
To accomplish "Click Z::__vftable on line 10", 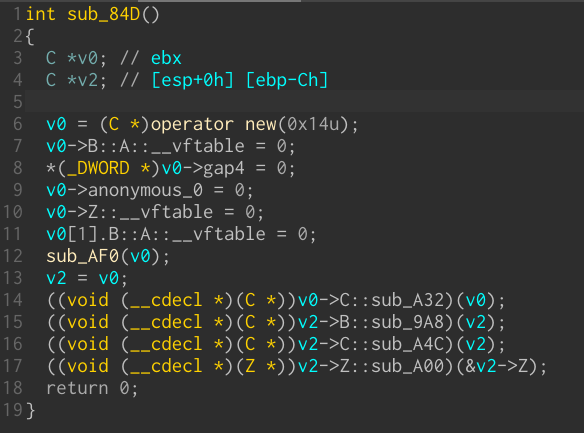I will pyautogui.click(x=150, y=212).
